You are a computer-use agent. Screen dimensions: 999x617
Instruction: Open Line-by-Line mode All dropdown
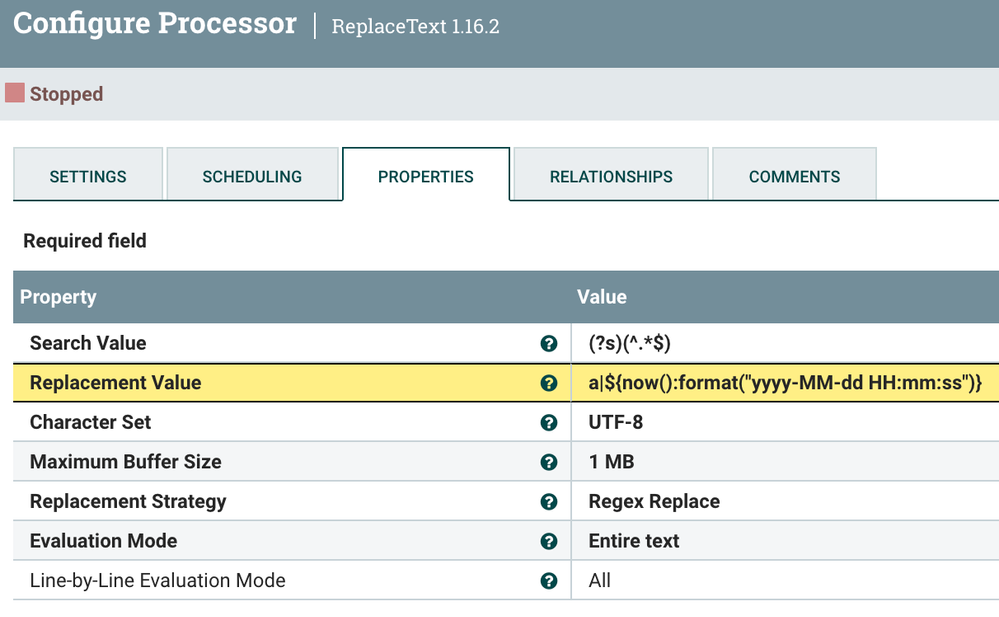[x=785, y=581]
